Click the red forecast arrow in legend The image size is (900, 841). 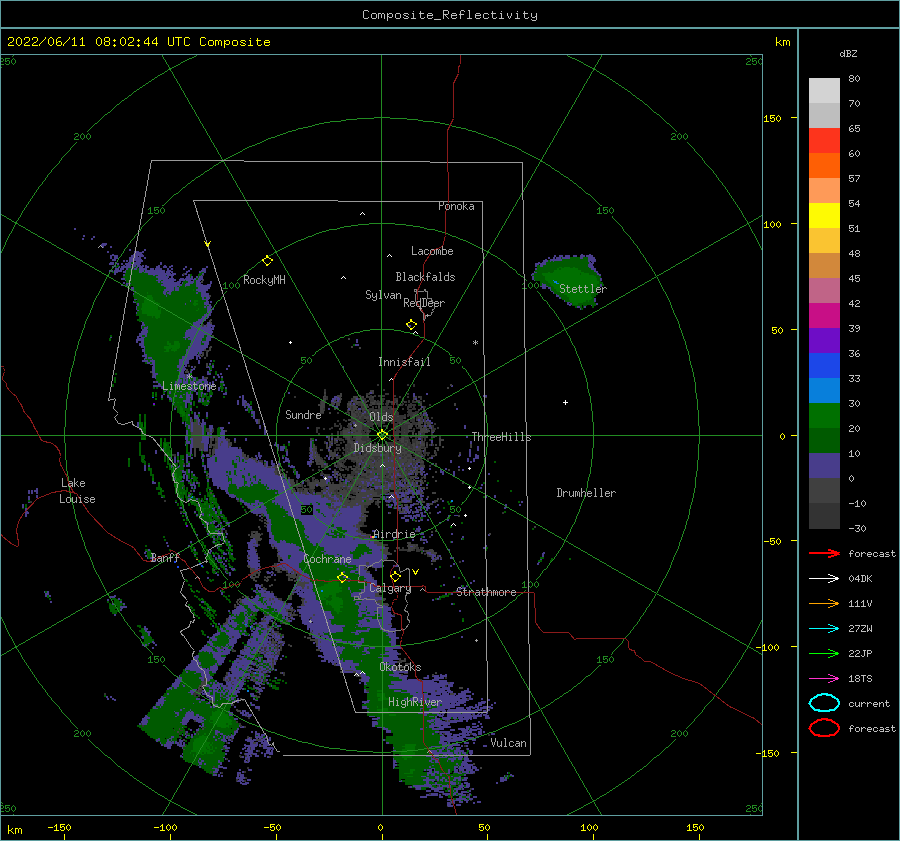point(824,553)
